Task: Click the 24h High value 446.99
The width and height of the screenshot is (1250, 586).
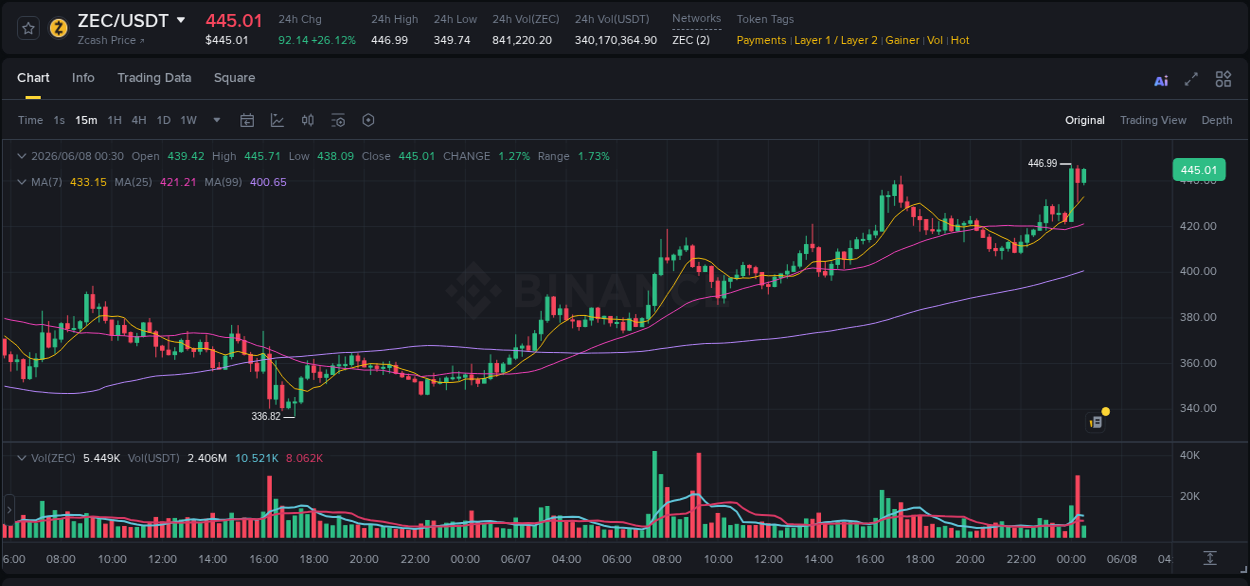Action: pyautogui.click(x=389, y=40)
